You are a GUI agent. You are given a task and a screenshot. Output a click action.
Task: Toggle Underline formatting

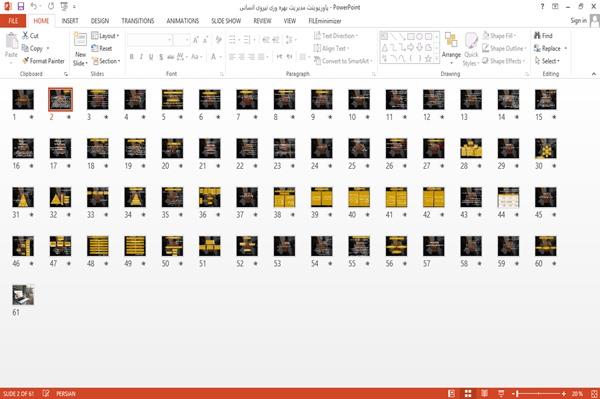coord(151,57)
